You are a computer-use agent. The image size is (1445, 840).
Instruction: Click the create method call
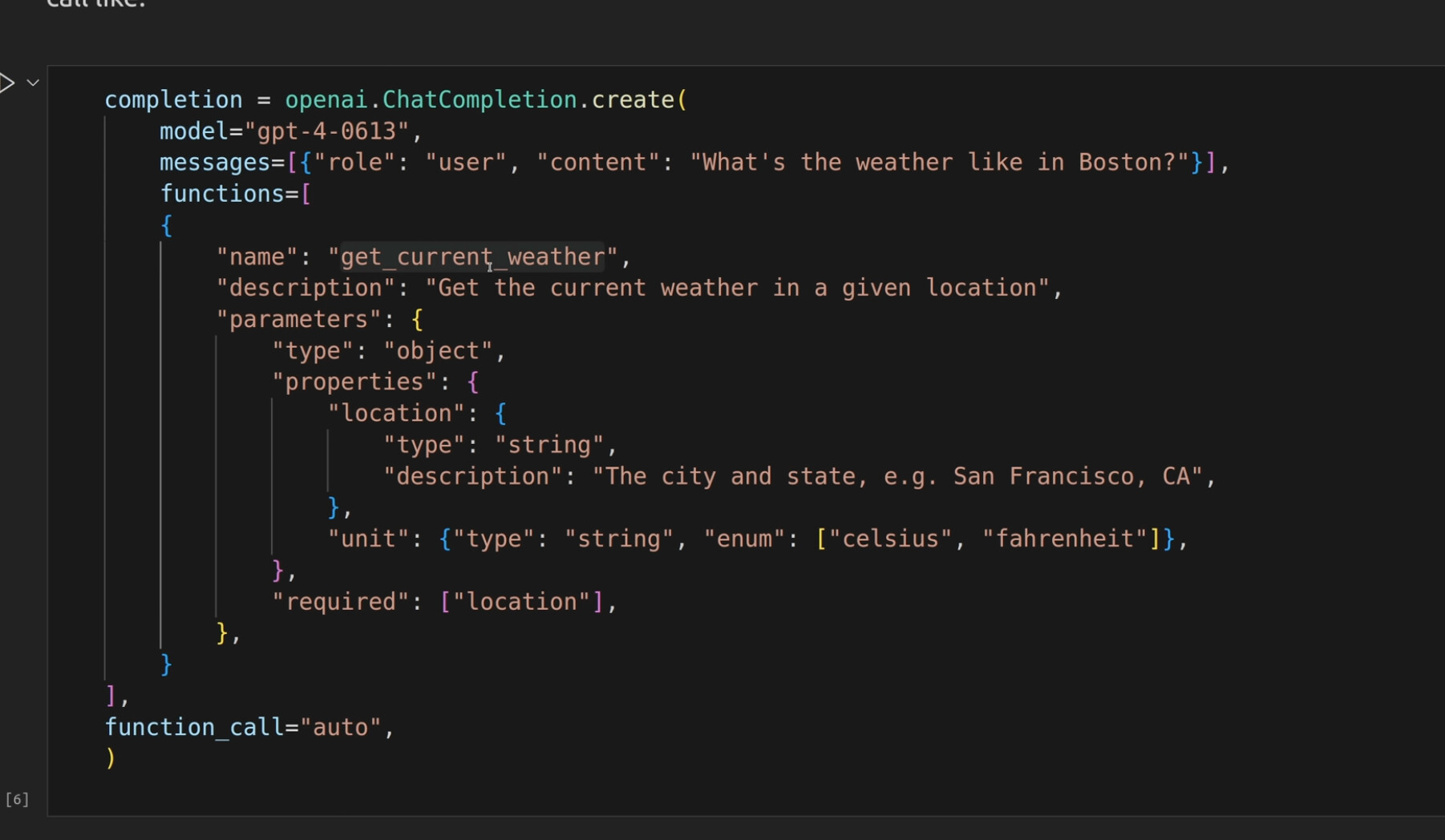[633, 100]
